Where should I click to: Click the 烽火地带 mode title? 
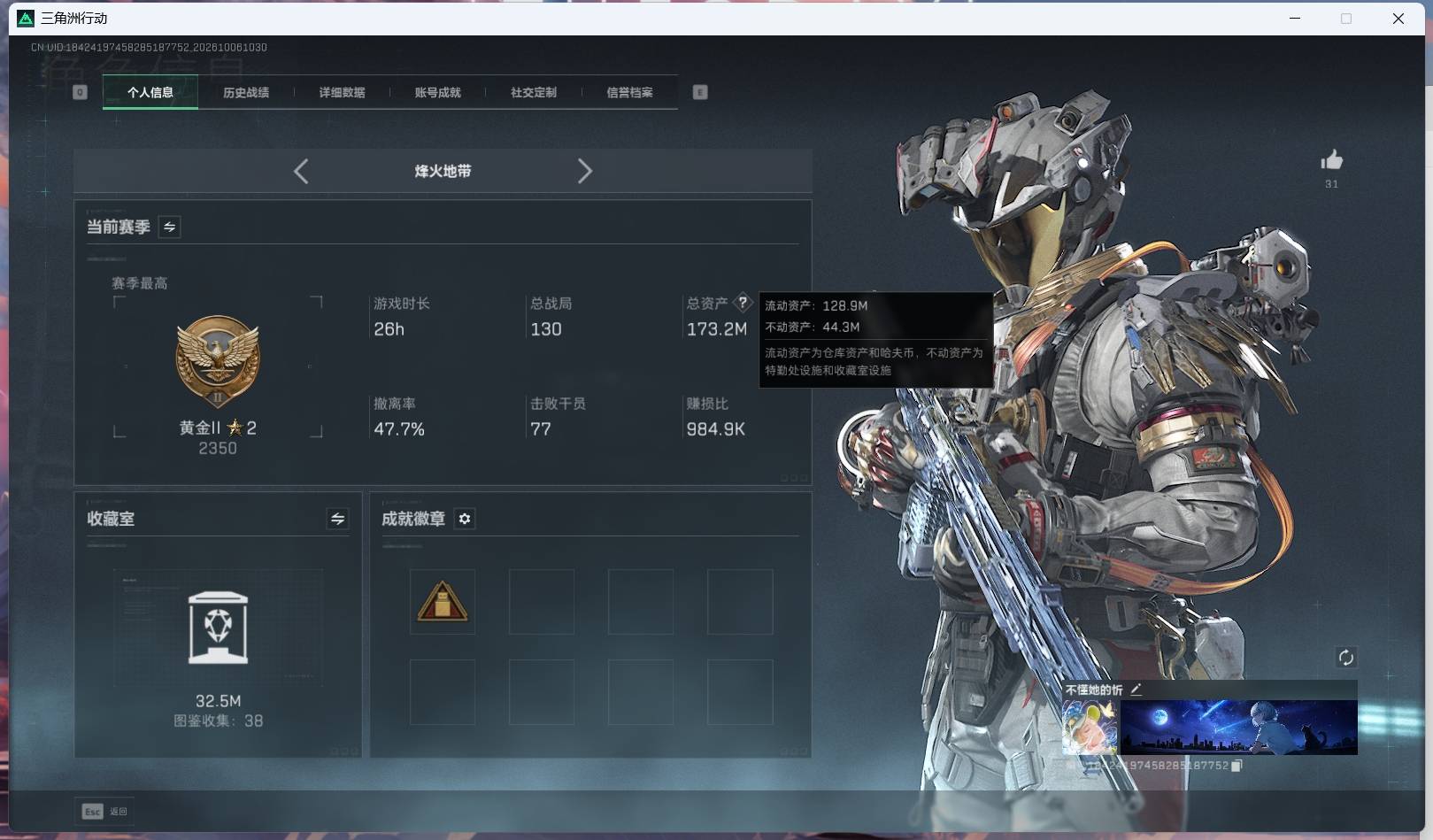tap(443, 171)
